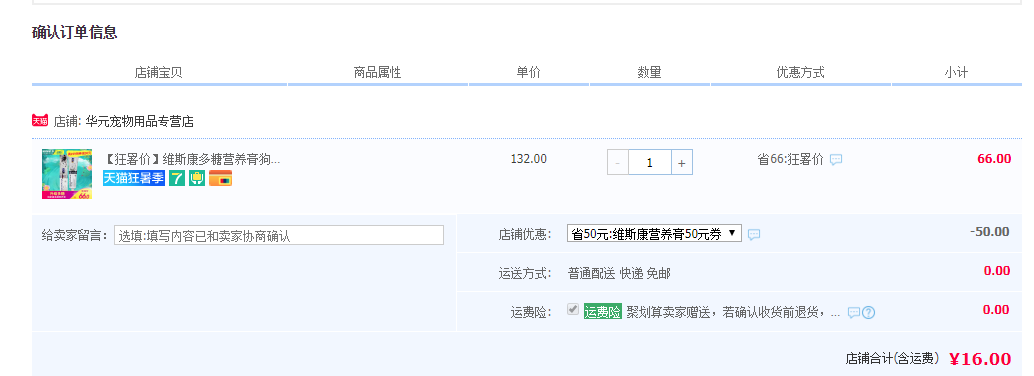This screenshot has height=376, width=1034.
Task: Open the comment bubble beside 省66:狂暑价
Action: pos(836,160)
